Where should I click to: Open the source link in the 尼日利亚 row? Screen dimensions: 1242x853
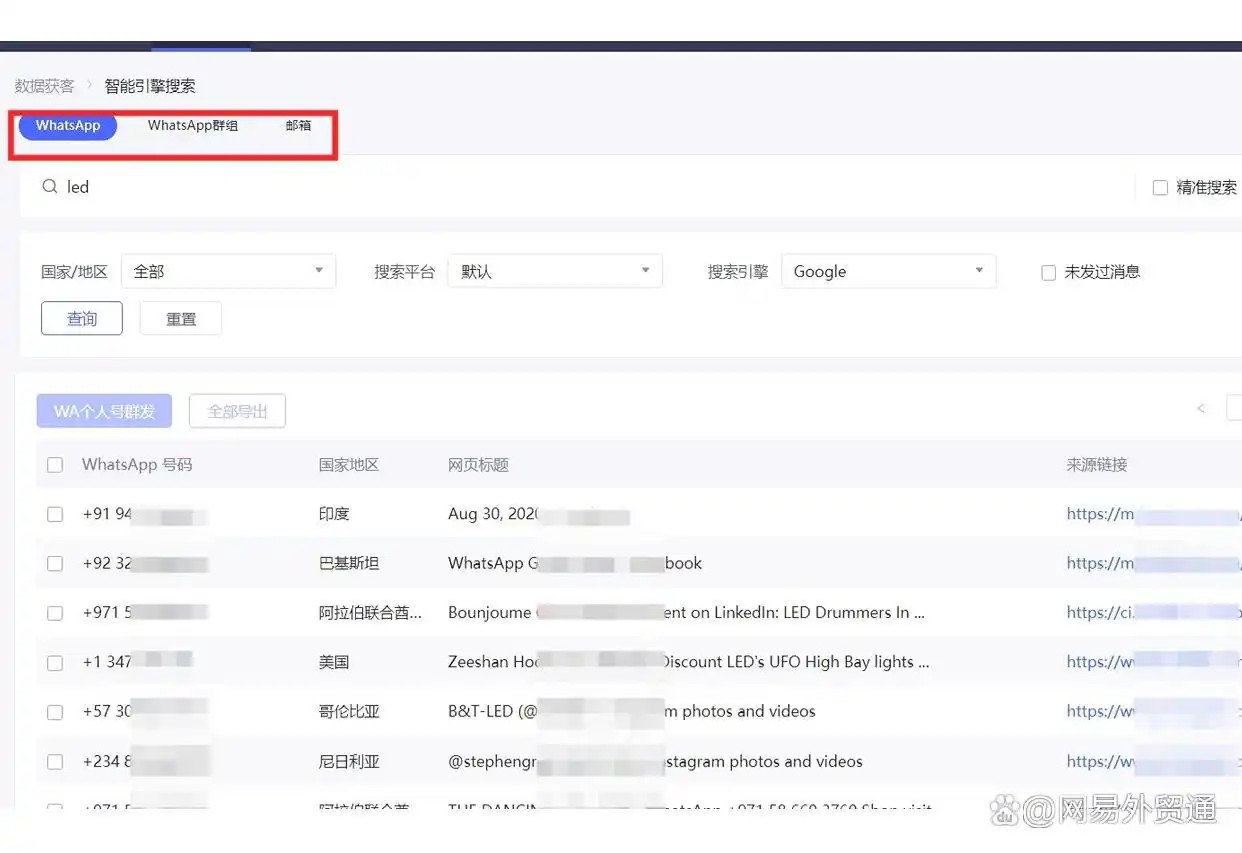(1154, 761)
